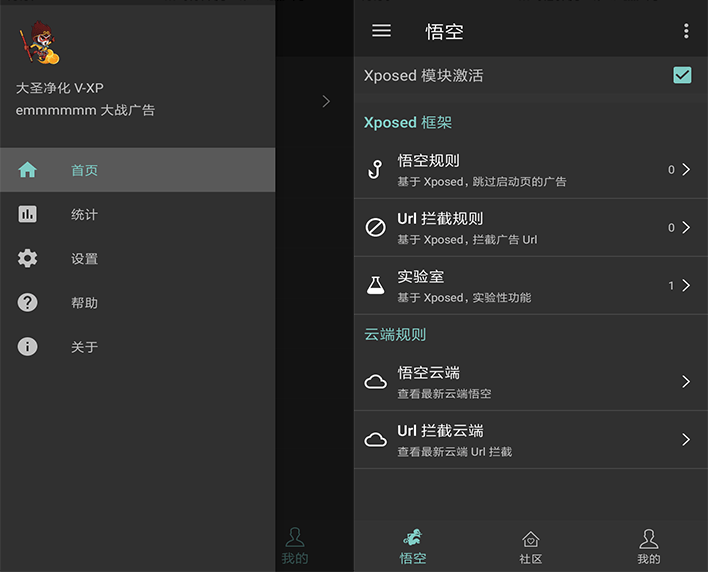Viewport: 708px width, 572px height.
Task: Click the 悟空 title in the top header
Action: click(444, 32)
